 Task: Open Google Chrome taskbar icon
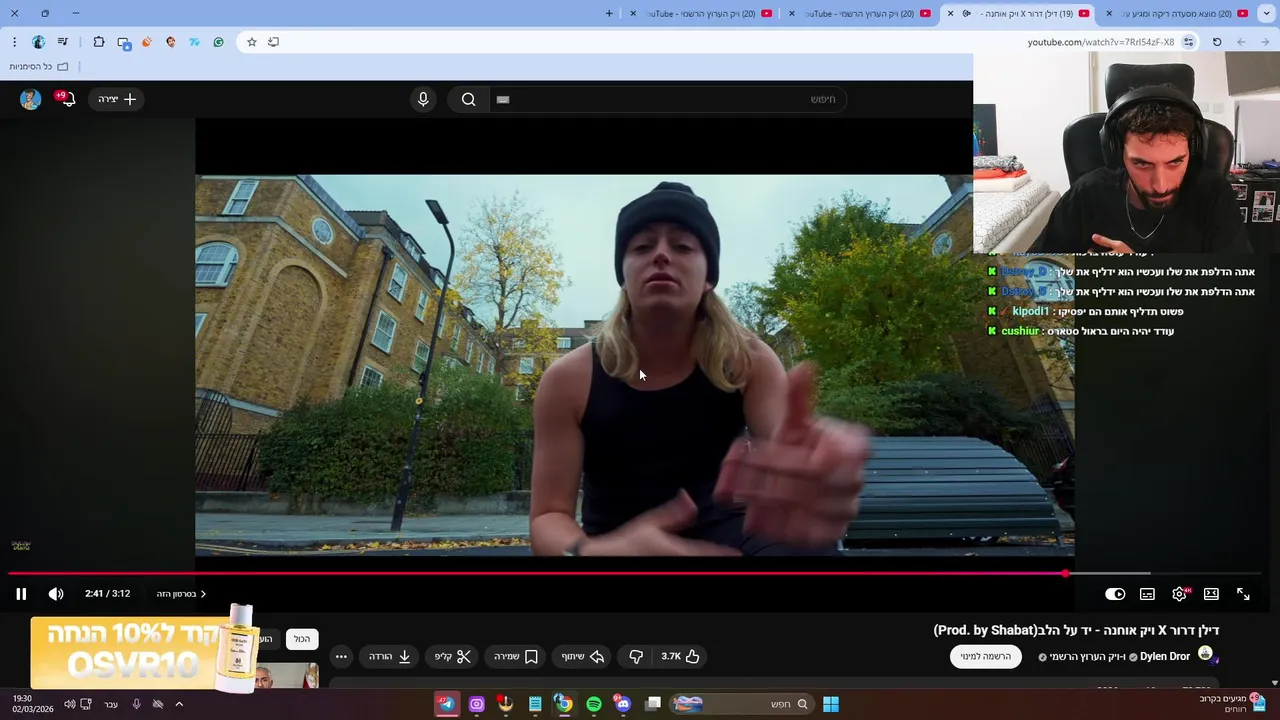[x=564, y=704]
